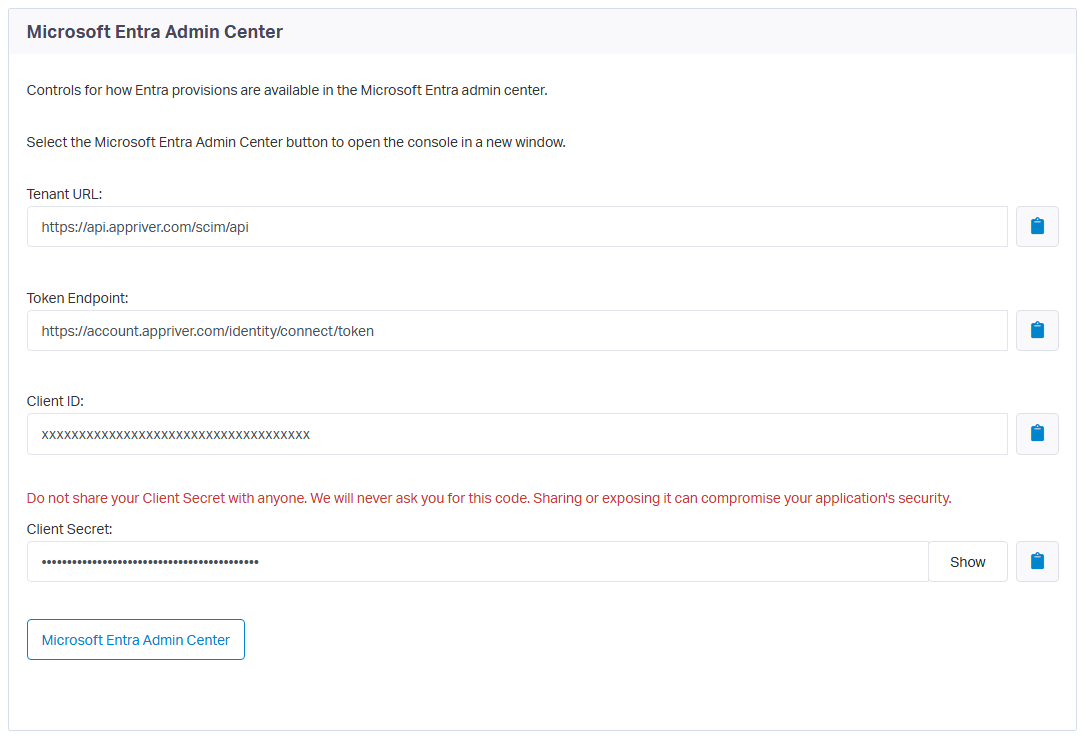This screenshot has width=1083, height=737.
Task: Select the 'Controls for how Entra provisions' sentence
Action: click(287, 90)
